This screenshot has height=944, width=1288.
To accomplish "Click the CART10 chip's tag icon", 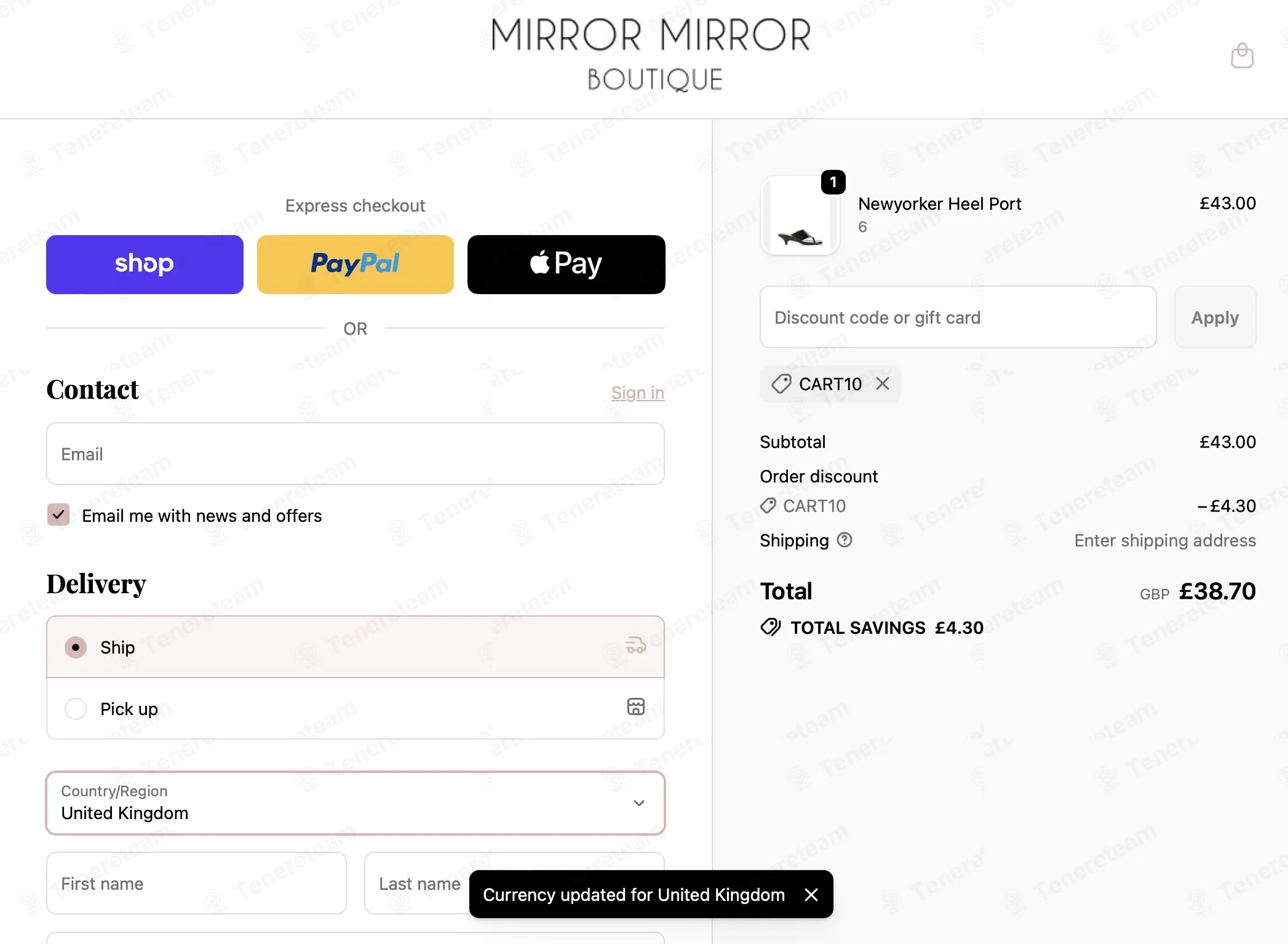I will [x=781, y=384].
